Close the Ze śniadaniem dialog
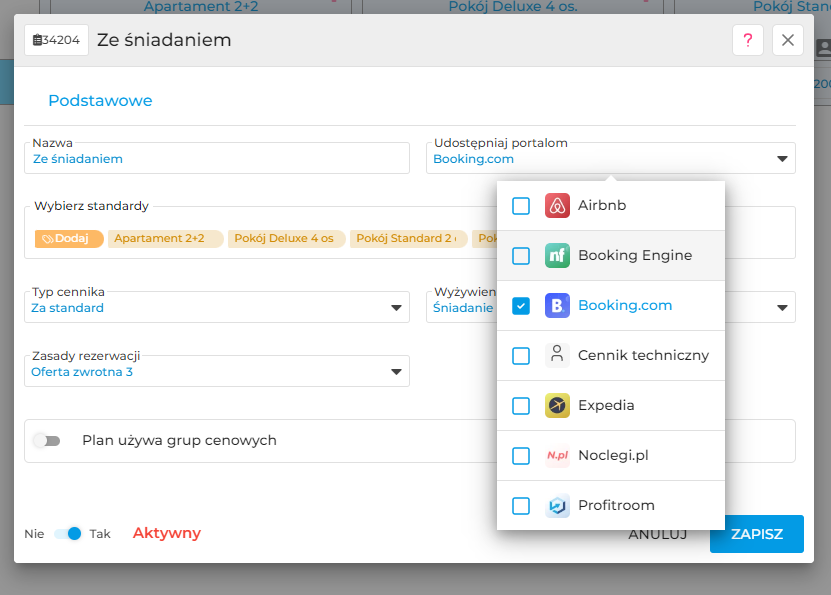The height and width of the screenshot is (595, 831). tap(788, 40)
